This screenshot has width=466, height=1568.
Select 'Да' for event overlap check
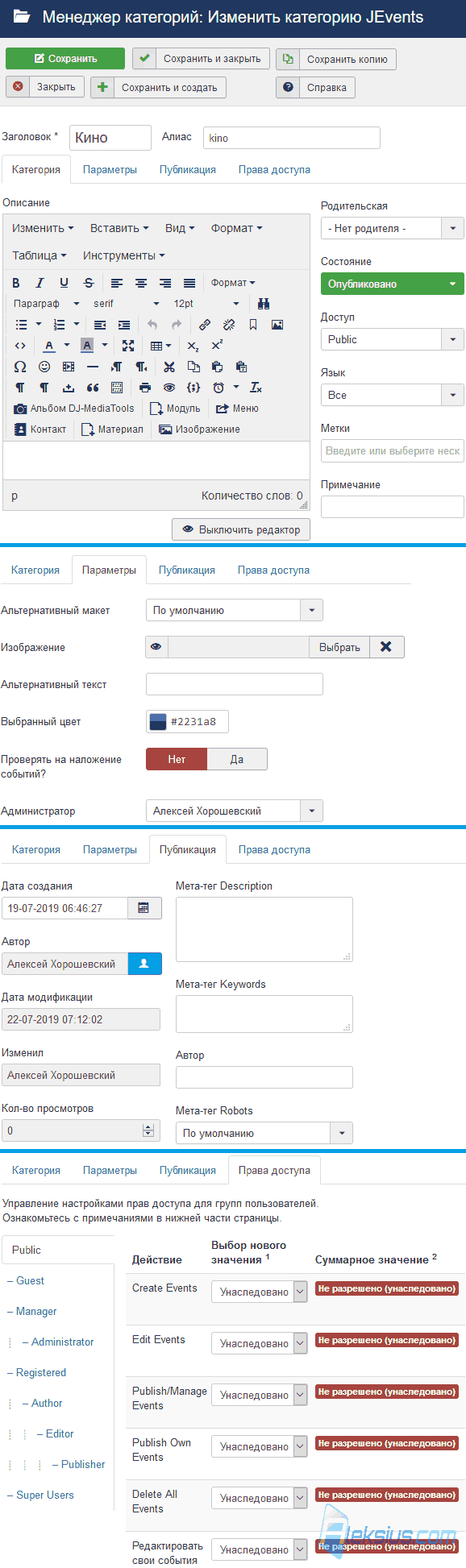coord(237,759)
